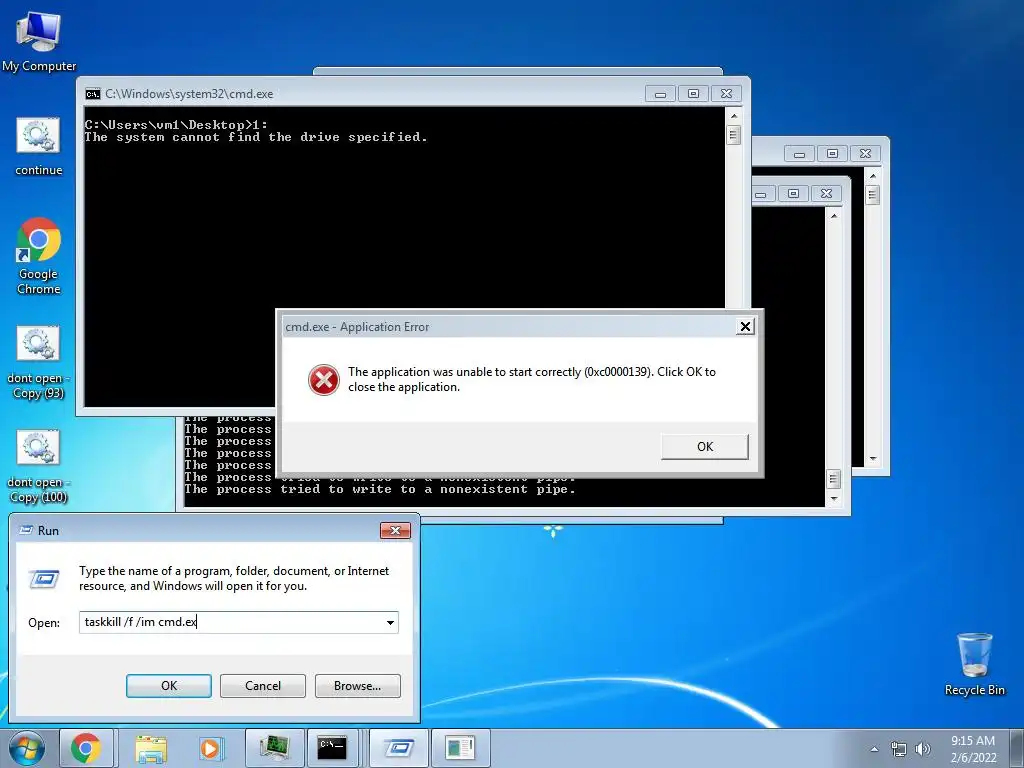Select the Google Chrome desktop shortcut
Screen dimensions: 1024x768
pos(39,256)
